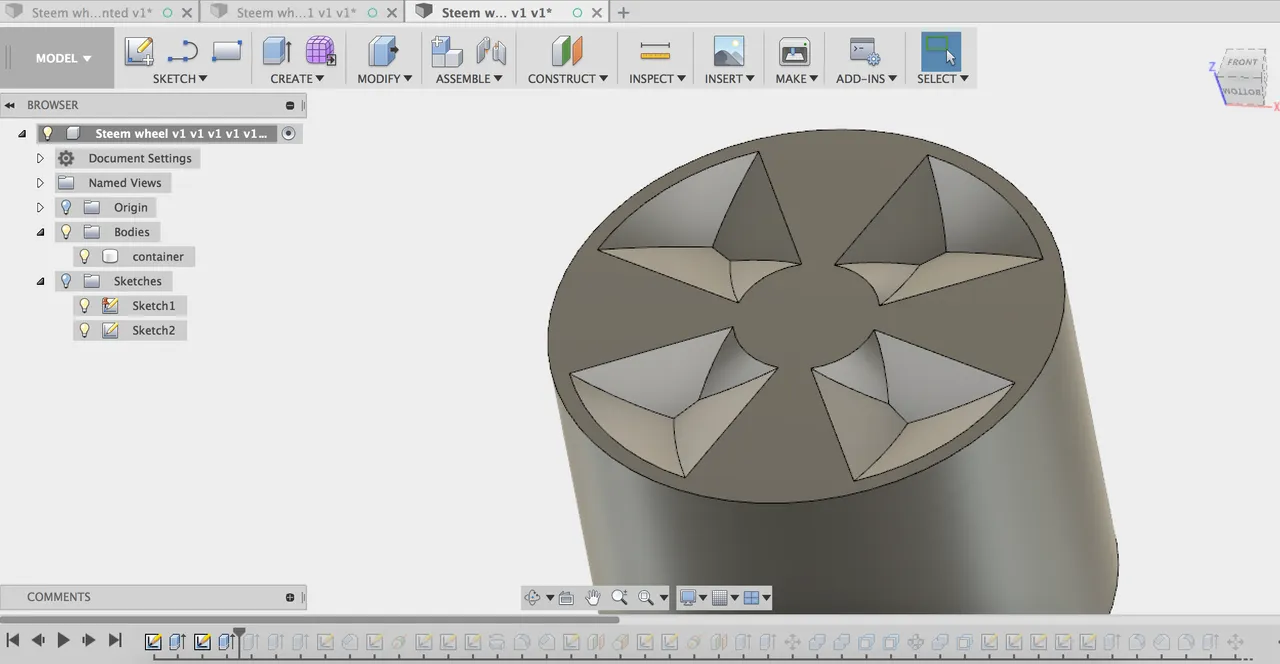Expand the Document Settings tree node

pos(40,158)
